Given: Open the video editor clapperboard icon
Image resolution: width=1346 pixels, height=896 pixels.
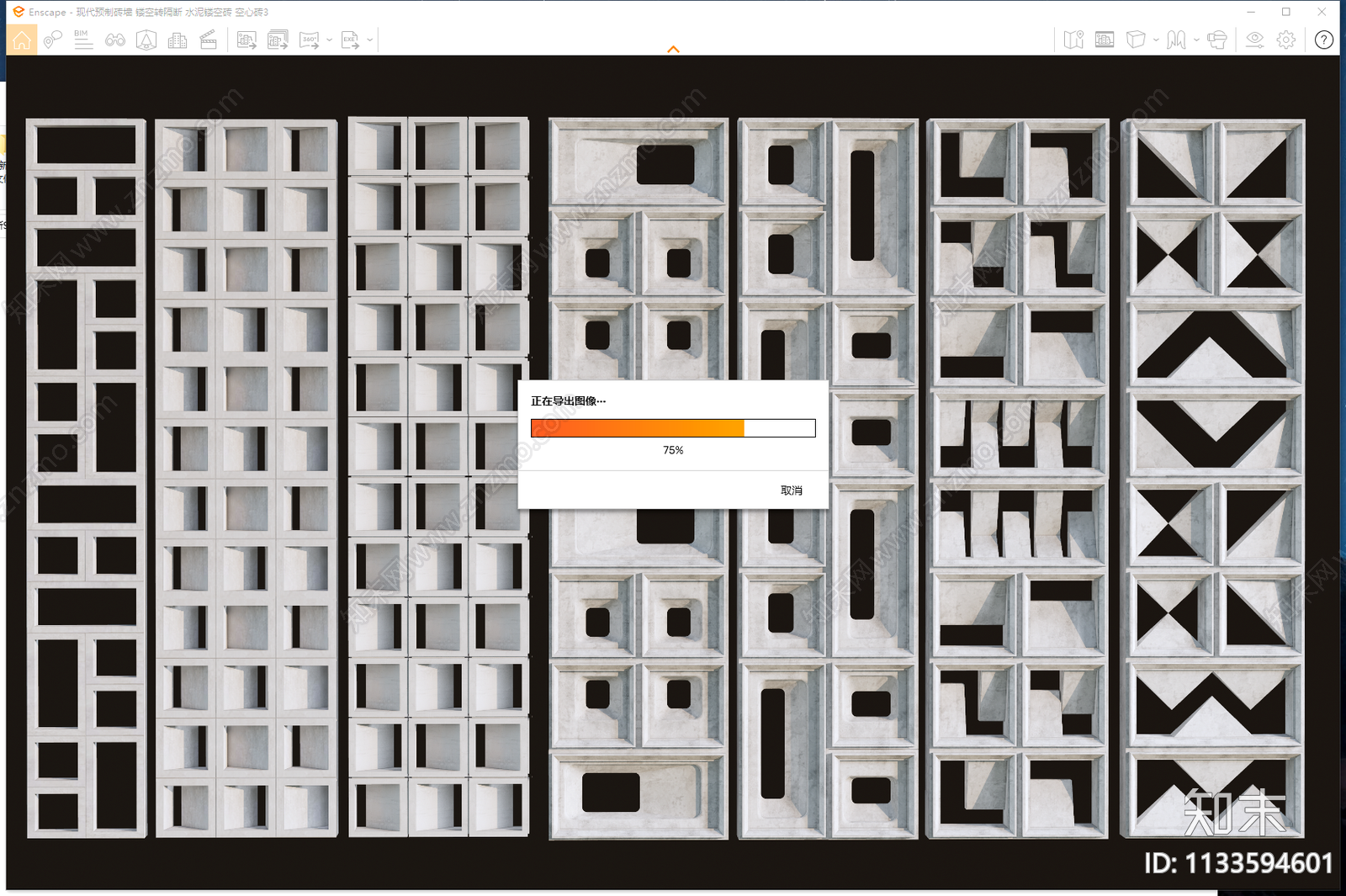Looking at the screenshot, I should 209,40.
